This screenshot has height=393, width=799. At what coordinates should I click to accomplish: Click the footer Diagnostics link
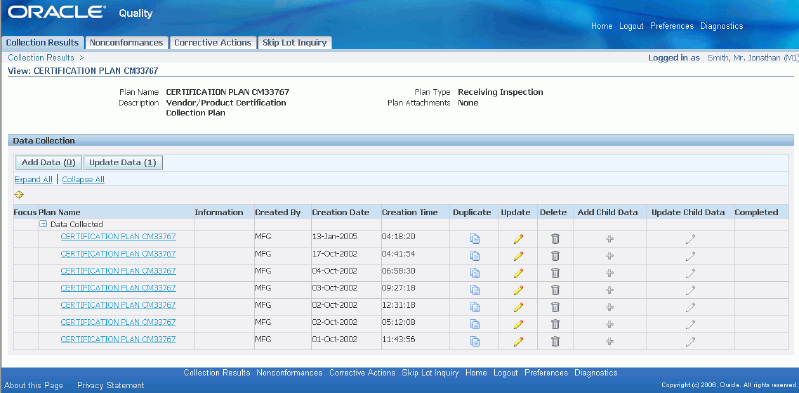596,373
